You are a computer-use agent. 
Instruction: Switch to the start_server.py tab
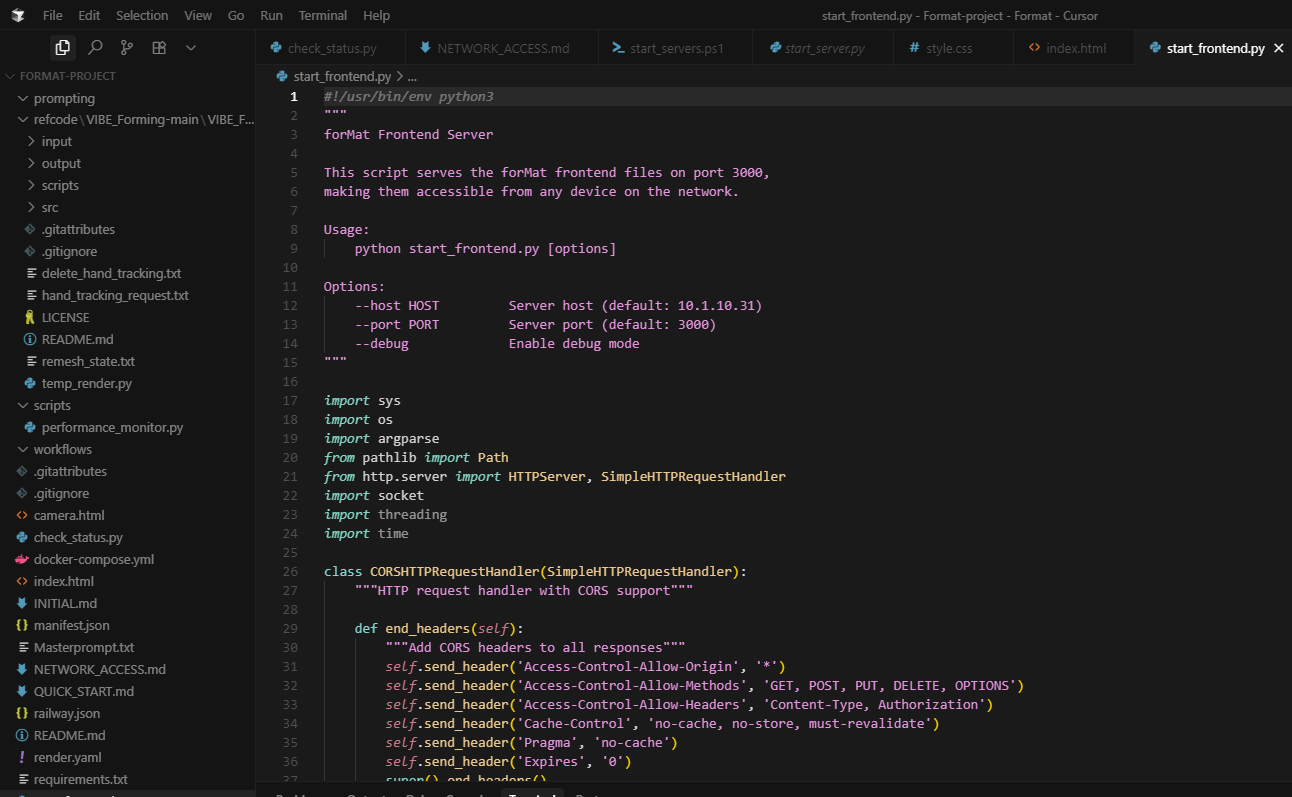coord(823,48)
